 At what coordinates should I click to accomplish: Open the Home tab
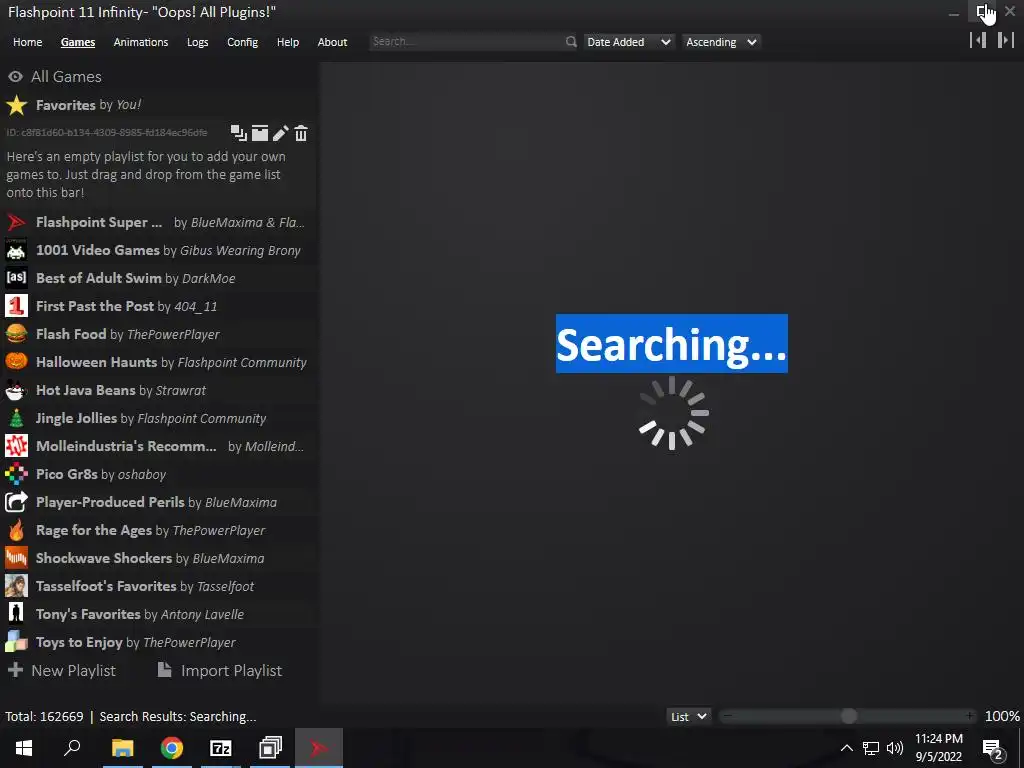pyautogui.click(x=27, y=42)
